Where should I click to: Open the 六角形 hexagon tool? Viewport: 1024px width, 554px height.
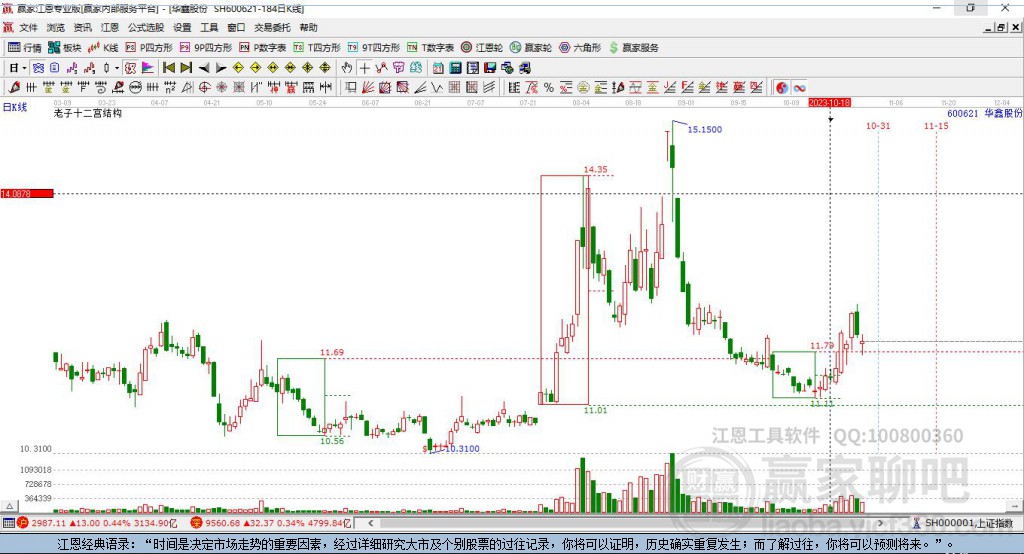580,48
